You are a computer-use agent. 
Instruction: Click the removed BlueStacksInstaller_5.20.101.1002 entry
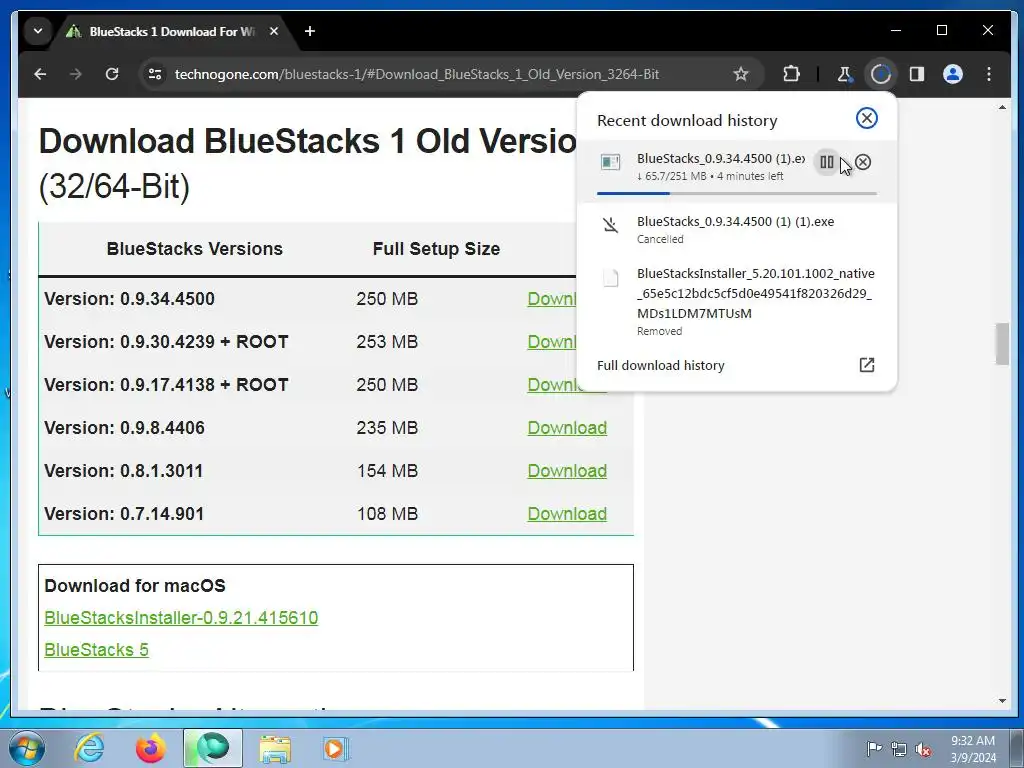coord(737,302)
